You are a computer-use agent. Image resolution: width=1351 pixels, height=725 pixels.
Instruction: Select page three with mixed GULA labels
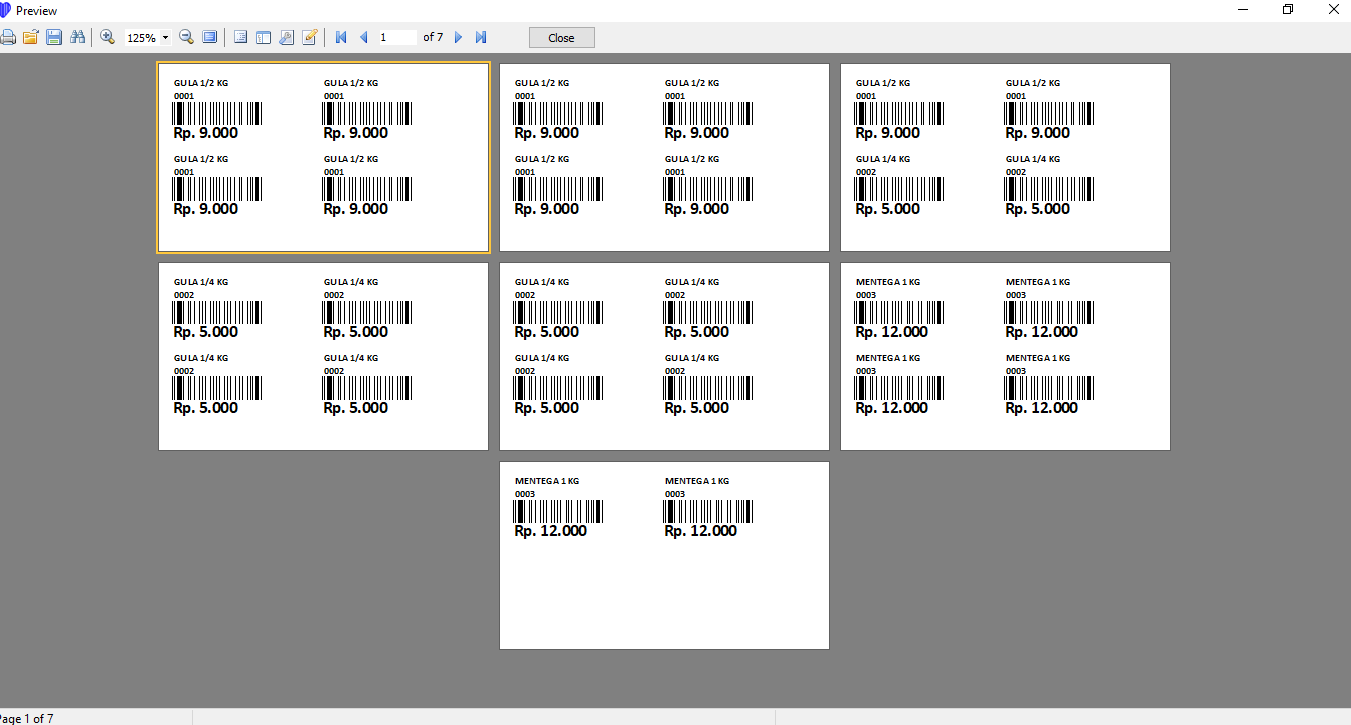(x=1005, y=158)
